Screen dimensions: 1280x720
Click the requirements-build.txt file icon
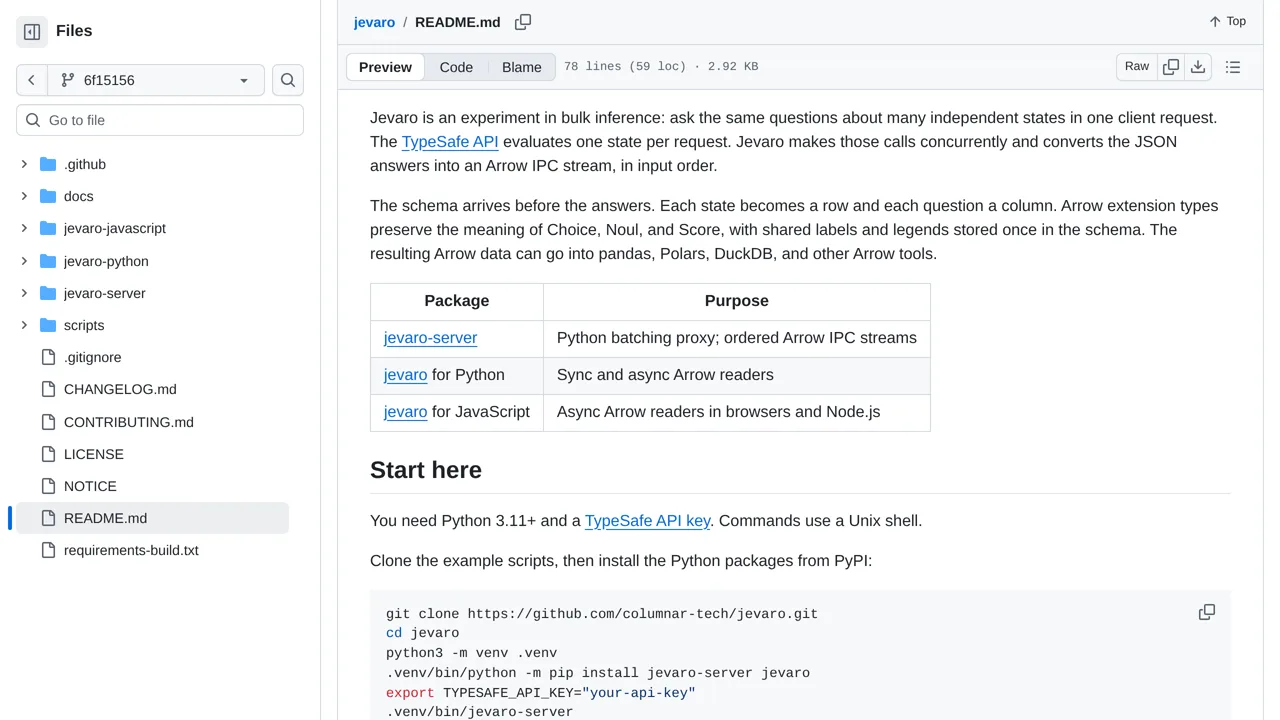click(48, 550)
